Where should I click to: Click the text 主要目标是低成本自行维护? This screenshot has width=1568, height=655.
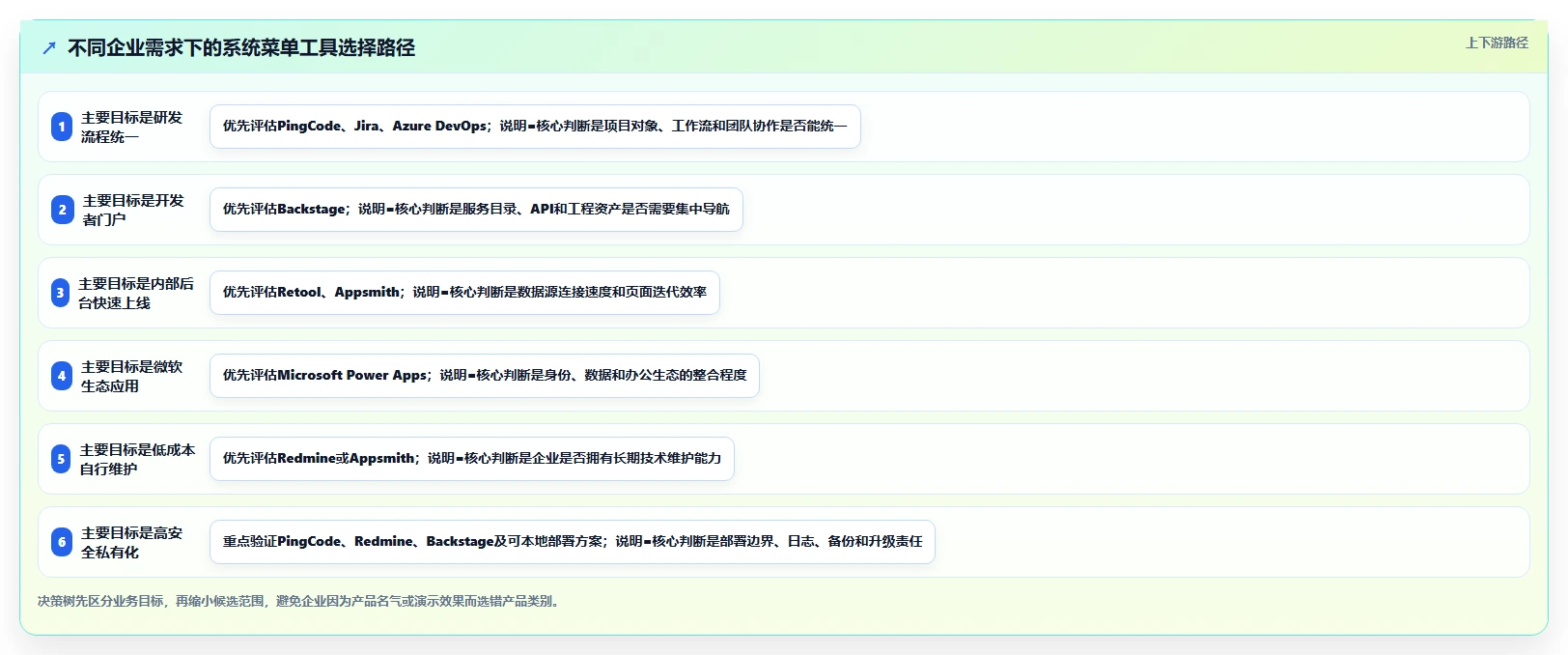click(137, 459)
